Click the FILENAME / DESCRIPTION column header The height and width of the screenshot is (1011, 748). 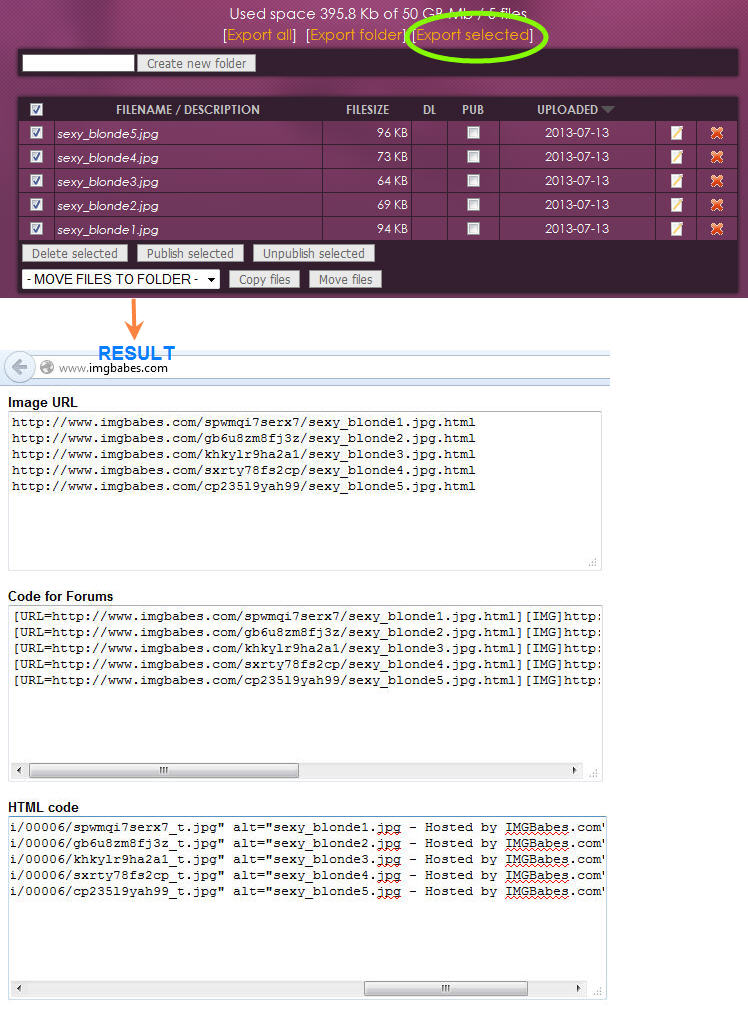[x=188, y=110]
